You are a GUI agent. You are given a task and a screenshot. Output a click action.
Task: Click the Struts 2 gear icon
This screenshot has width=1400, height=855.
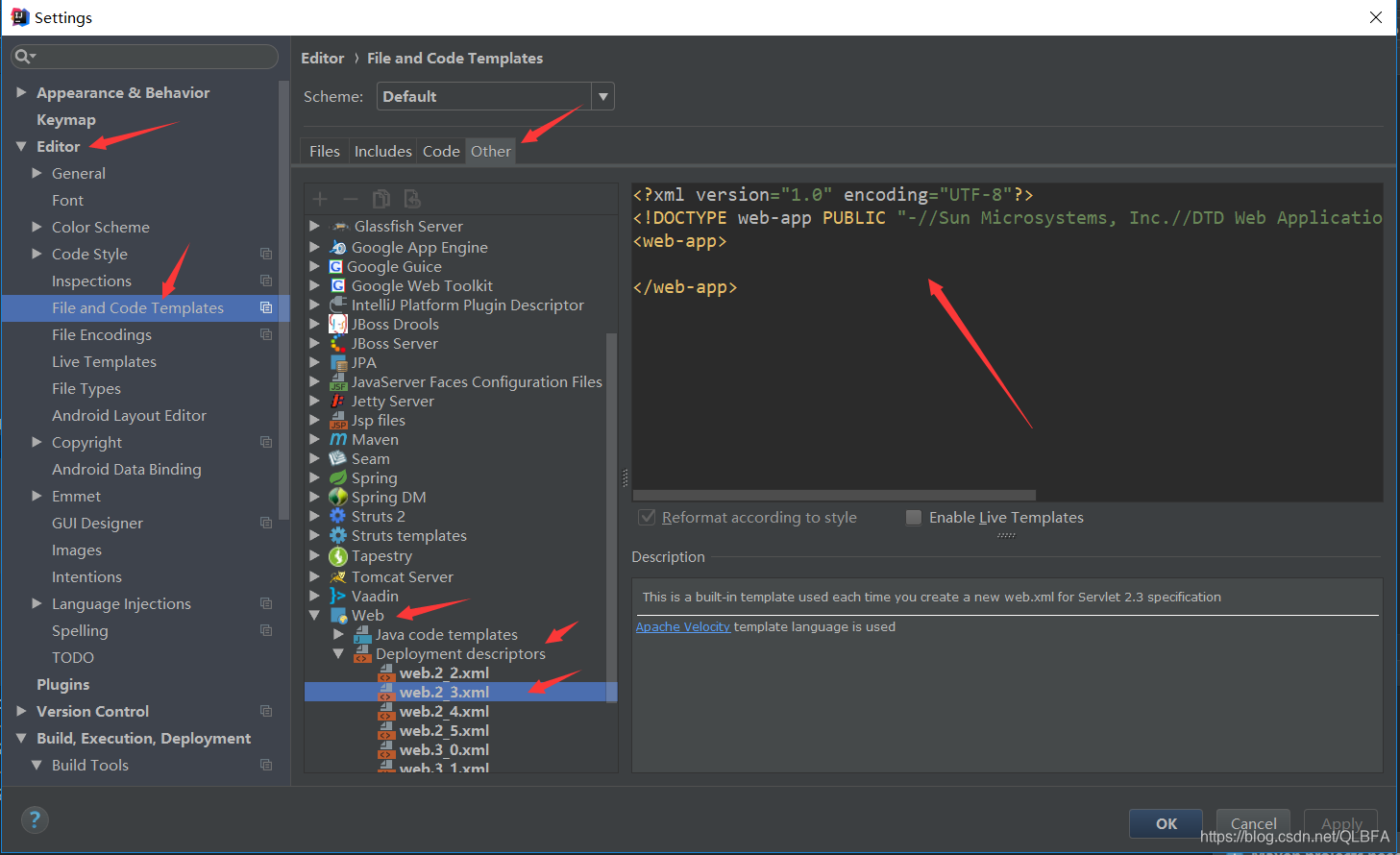(x=338, y=517)
